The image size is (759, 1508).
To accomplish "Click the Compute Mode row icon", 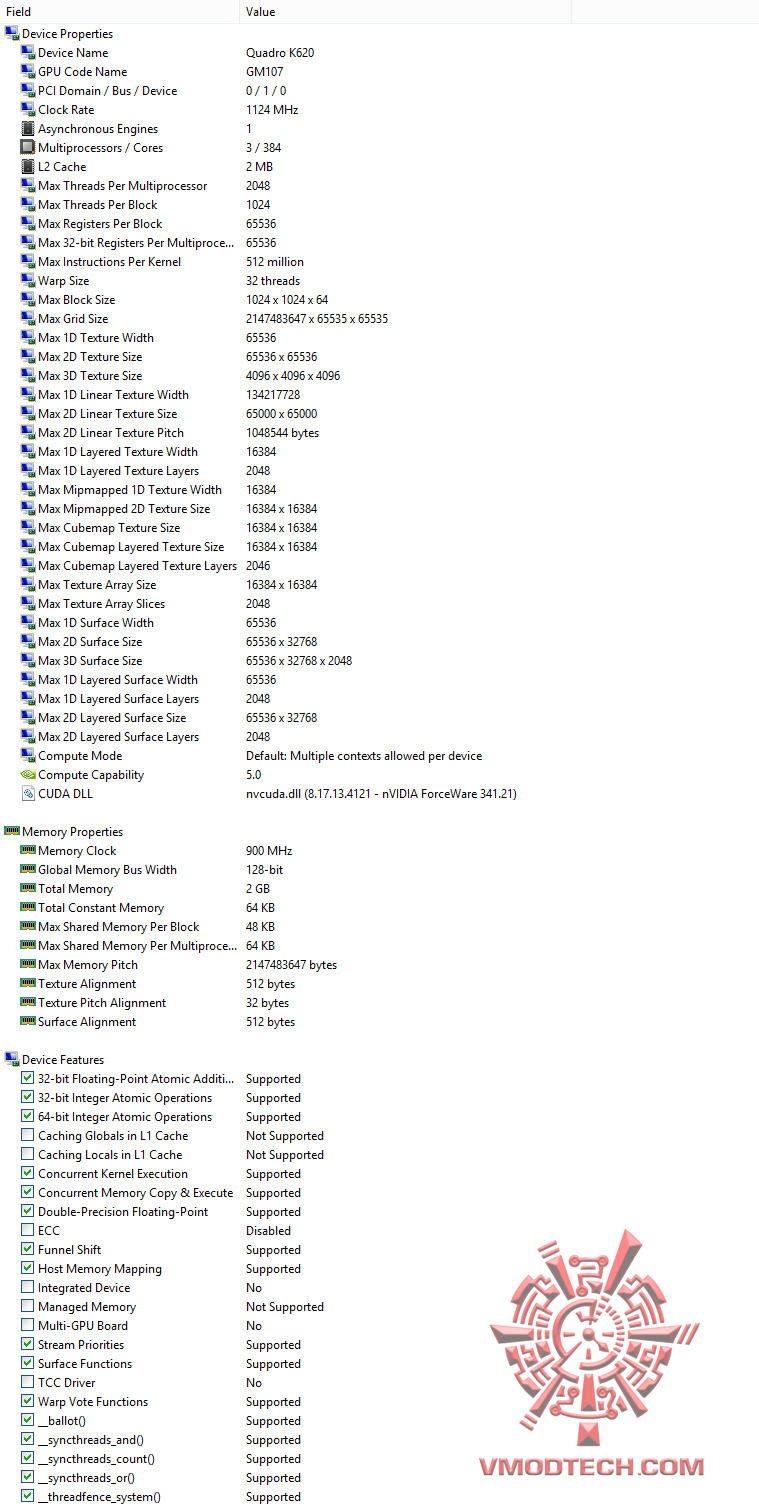I will coord(28,755).
